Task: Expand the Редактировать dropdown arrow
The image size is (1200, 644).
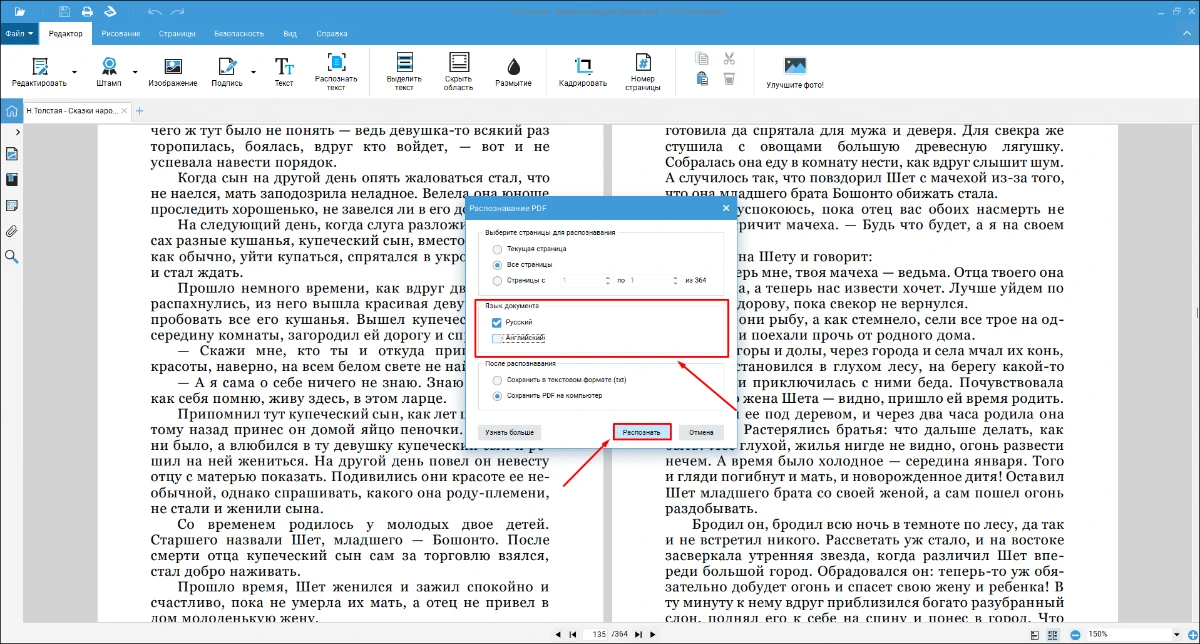Action: point(72,71)
